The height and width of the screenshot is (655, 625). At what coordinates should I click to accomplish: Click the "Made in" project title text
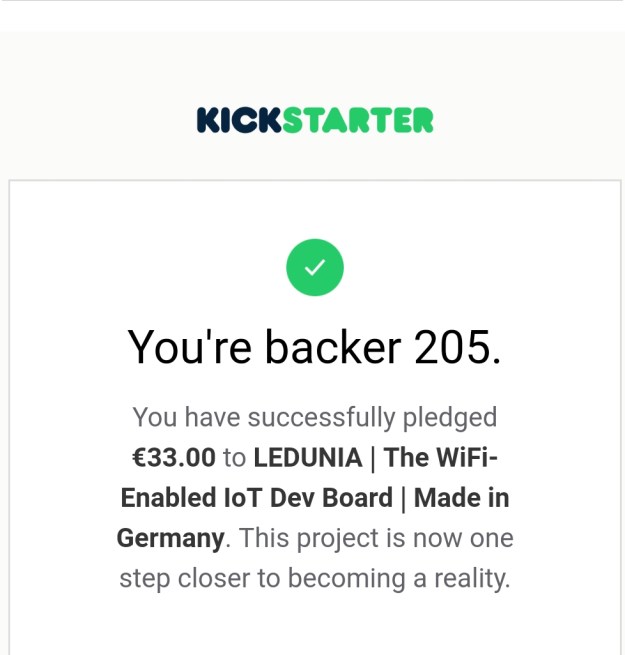tap(462, 498)
